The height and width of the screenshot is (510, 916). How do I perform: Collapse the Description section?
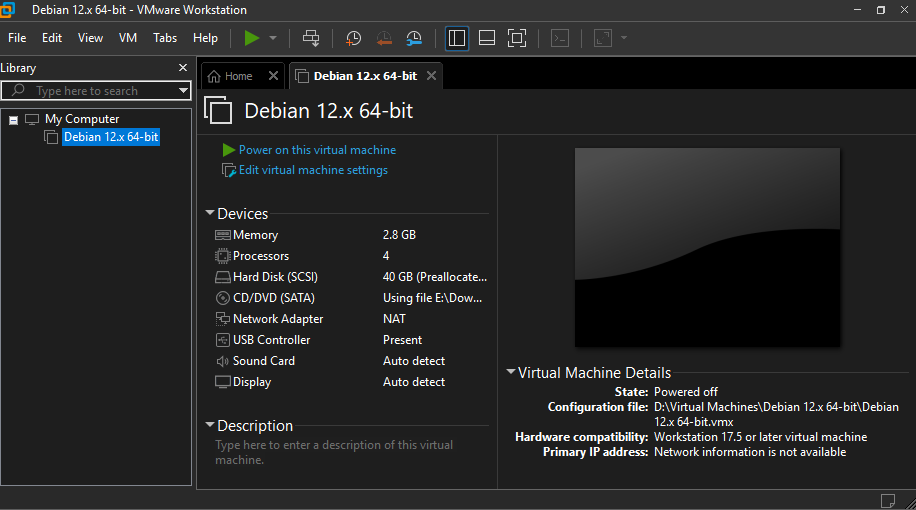click(x=210, y=425)
